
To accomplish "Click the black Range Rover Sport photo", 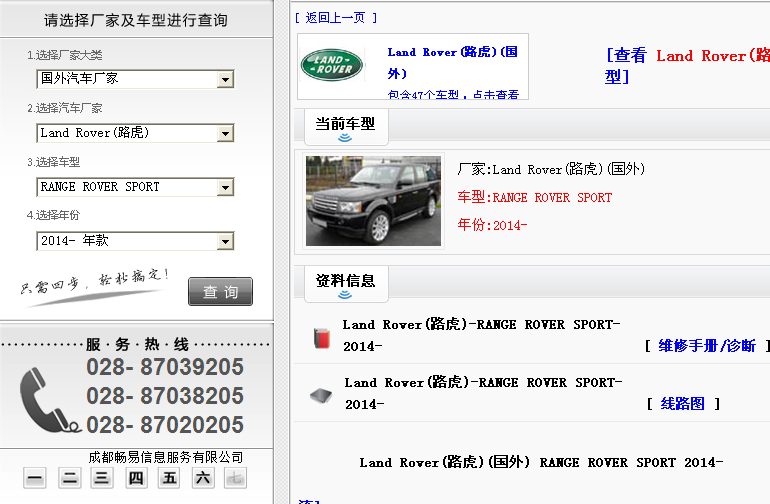I will [x=373, y=201].
